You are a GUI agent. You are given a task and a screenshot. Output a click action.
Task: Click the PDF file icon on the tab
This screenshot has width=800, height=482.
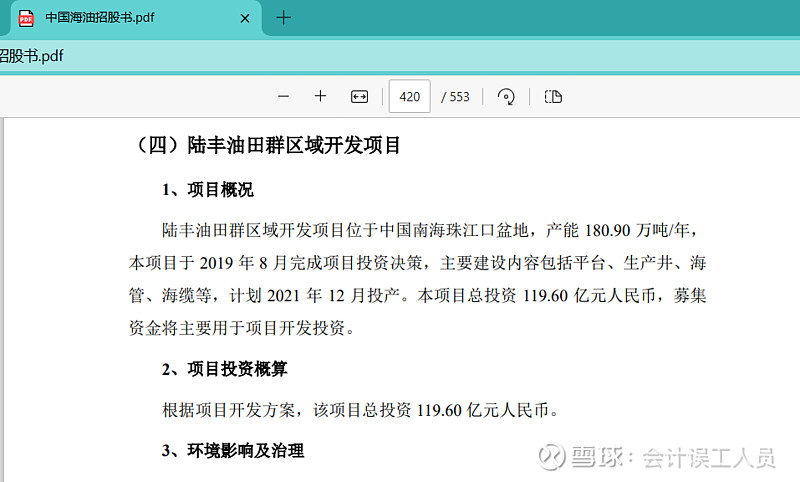(x=26, y=18)
